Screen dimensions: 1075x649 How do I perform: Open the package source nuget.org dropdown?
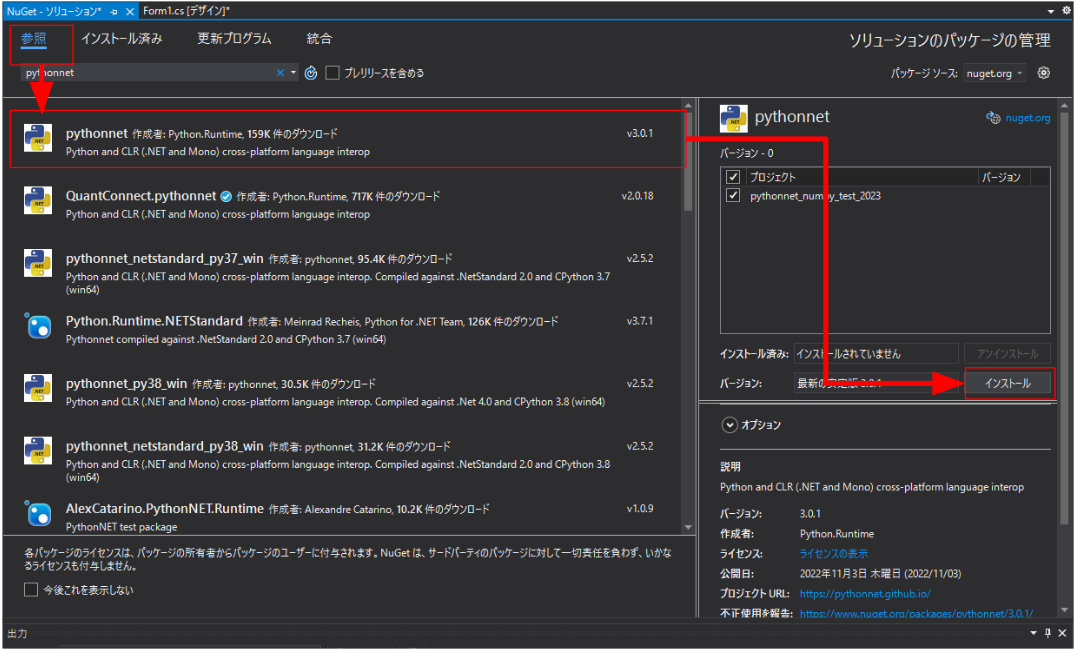(994, 73)
